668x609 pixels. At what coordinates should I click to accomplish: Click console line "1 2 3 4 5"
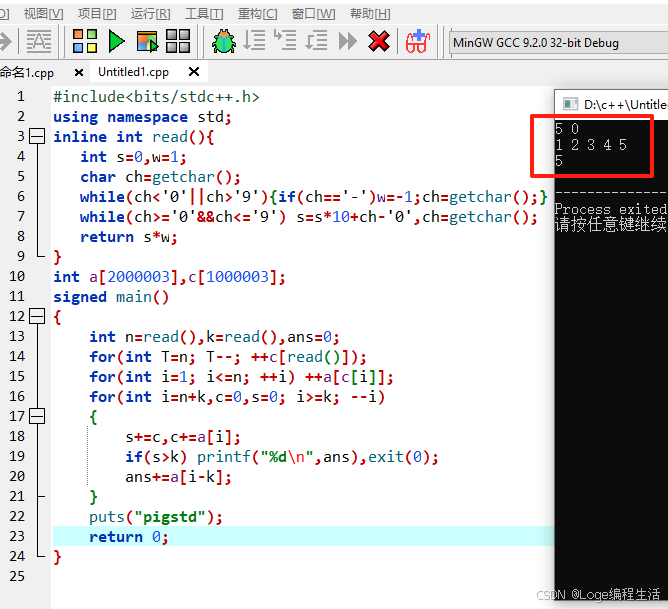tap(591, 145)
